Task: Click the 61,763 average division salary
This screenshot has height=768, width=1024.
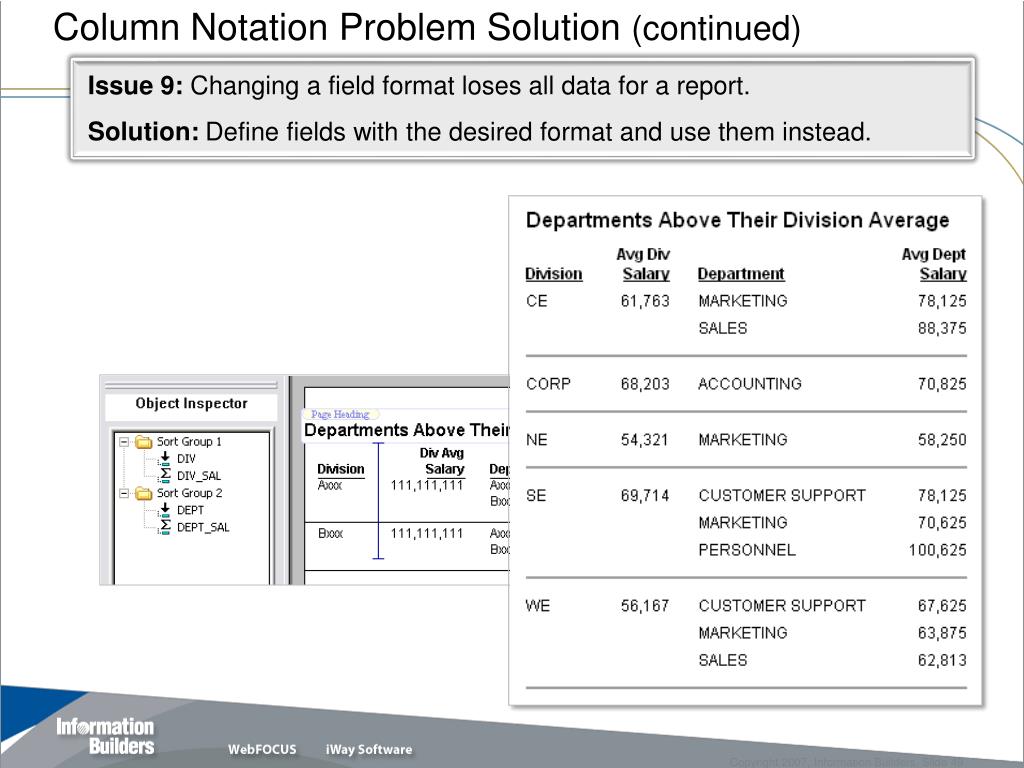Action: tap(645, 301)
